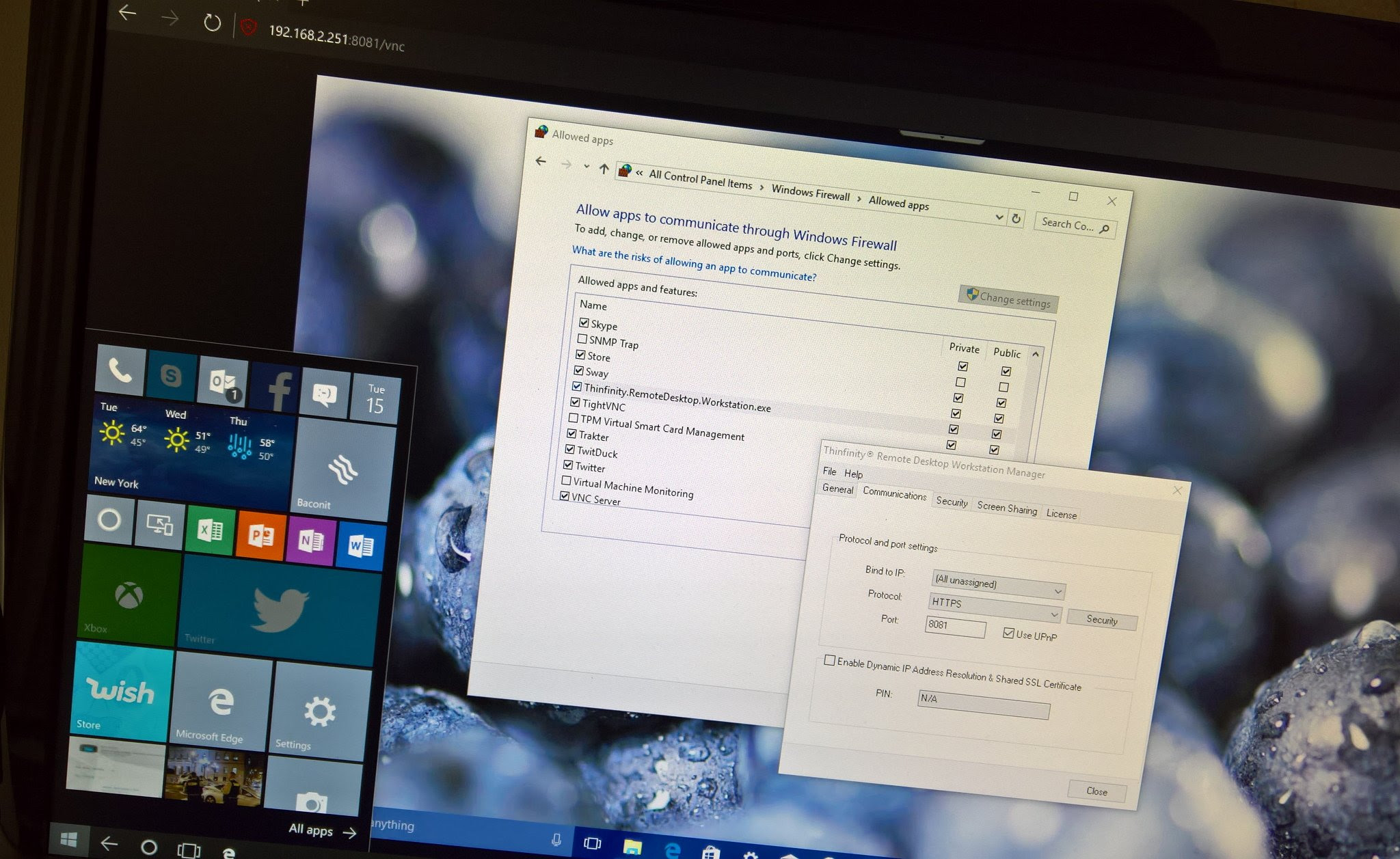The height and width of the screenshot is (859, 1400).
Task: Click the Change settings button
Action: (x=1008, y=299)
